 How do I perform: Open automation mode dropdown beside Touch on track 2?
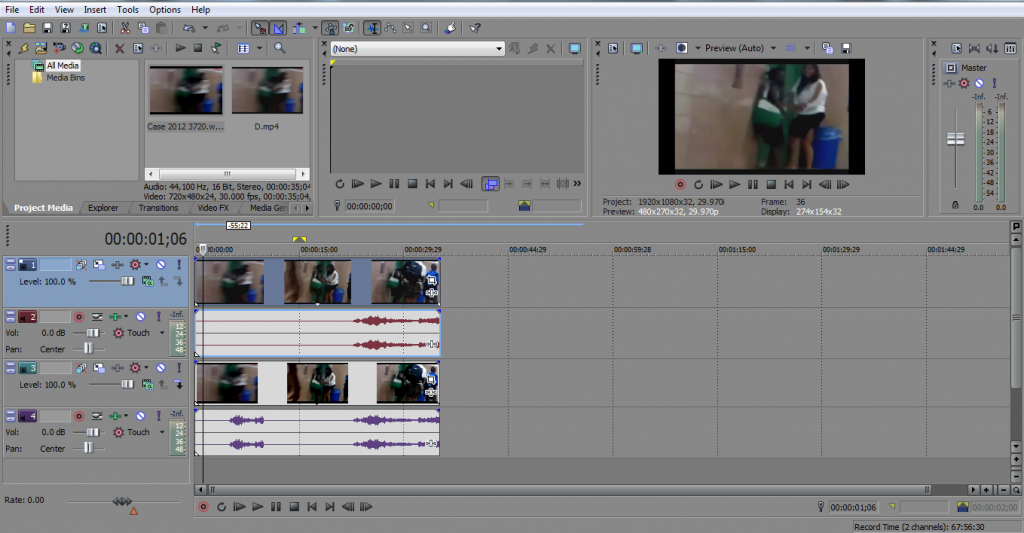point(162,333)
